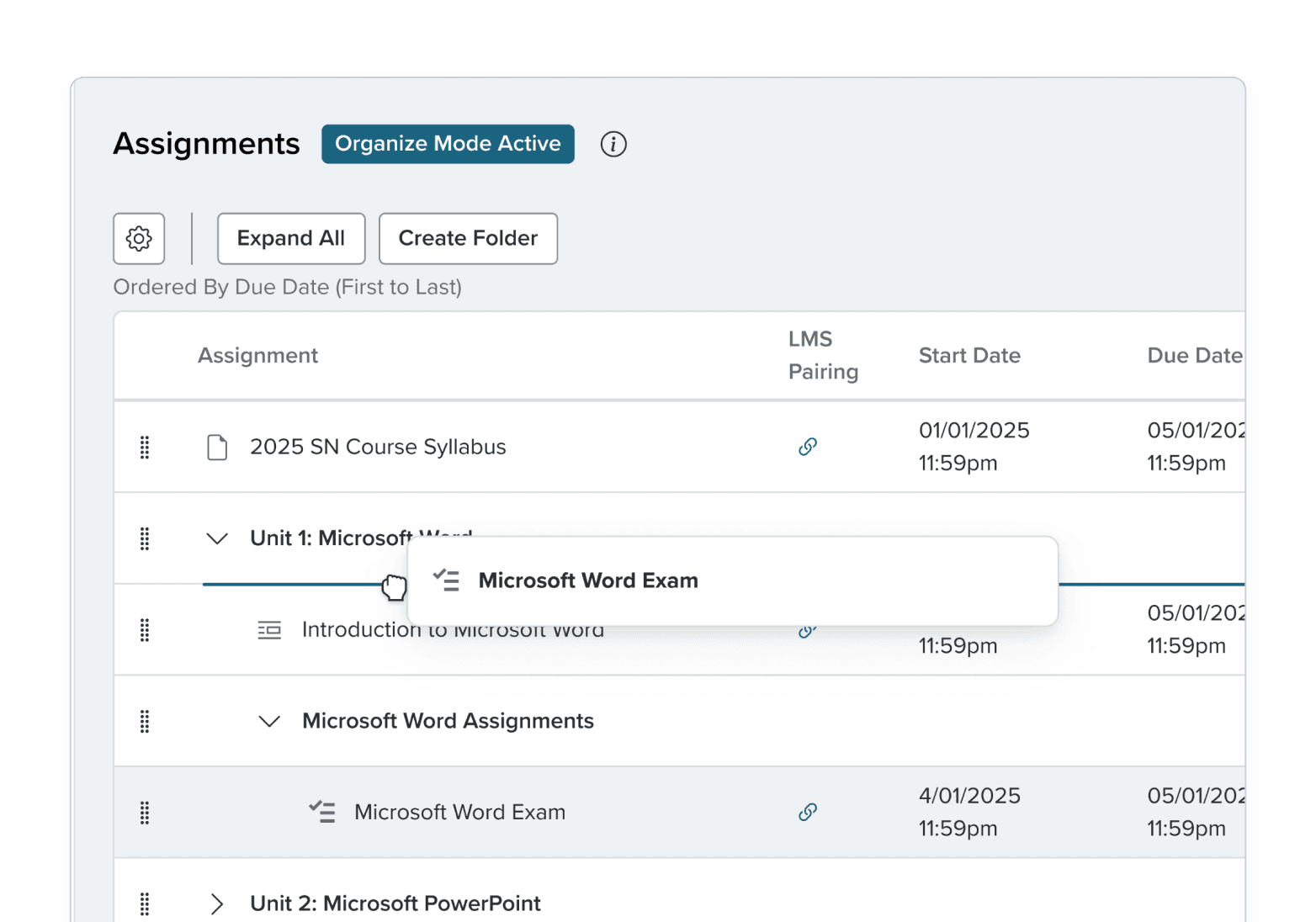Grab drag handle for Unit 1 folder
Image resolution: width=1316 pixels, height=922 pixels.
pos(145,538)
